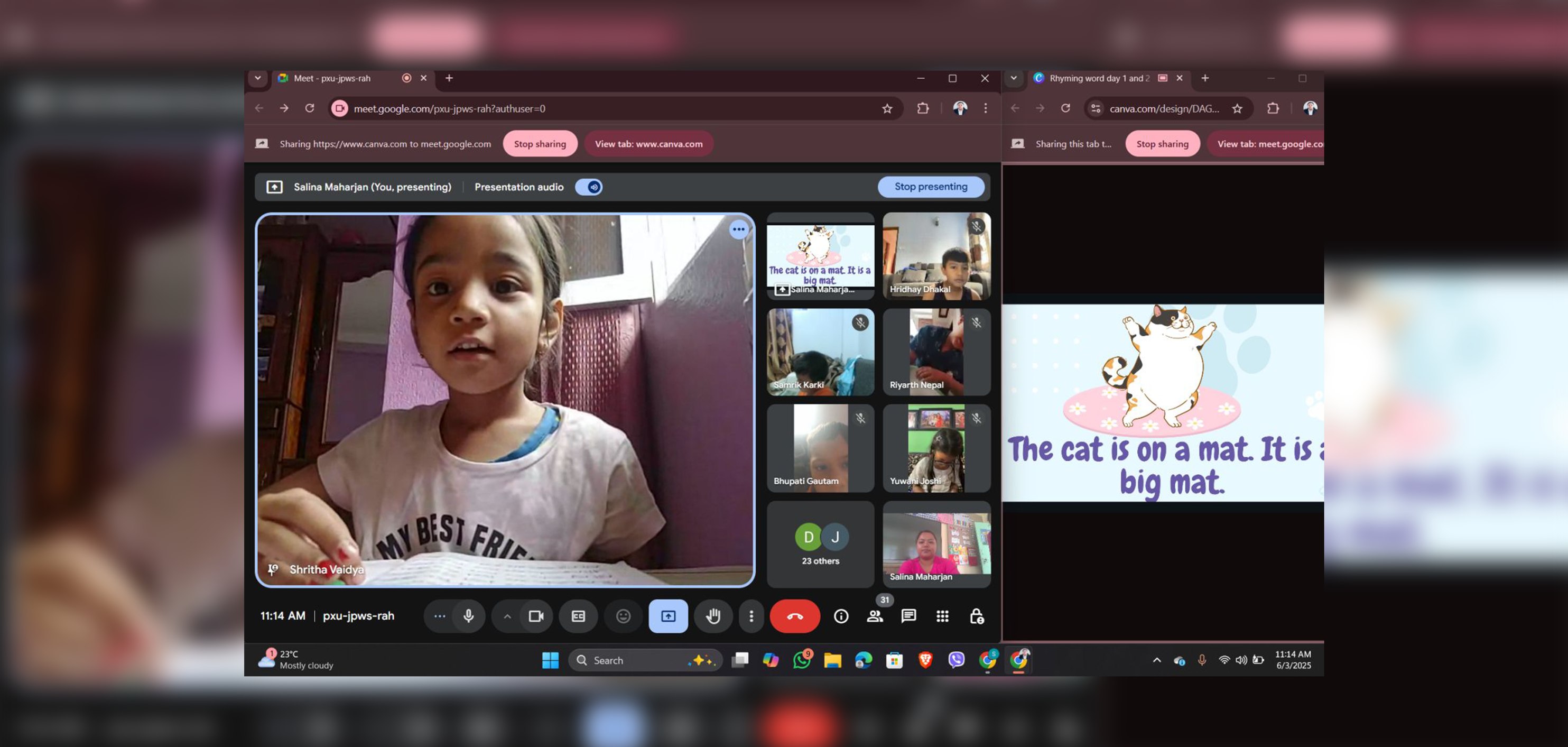The height and width of the screenshot is (747, 1568).
Task: Open File Explorer from the taskbar
Action: [x=832, y=660]
